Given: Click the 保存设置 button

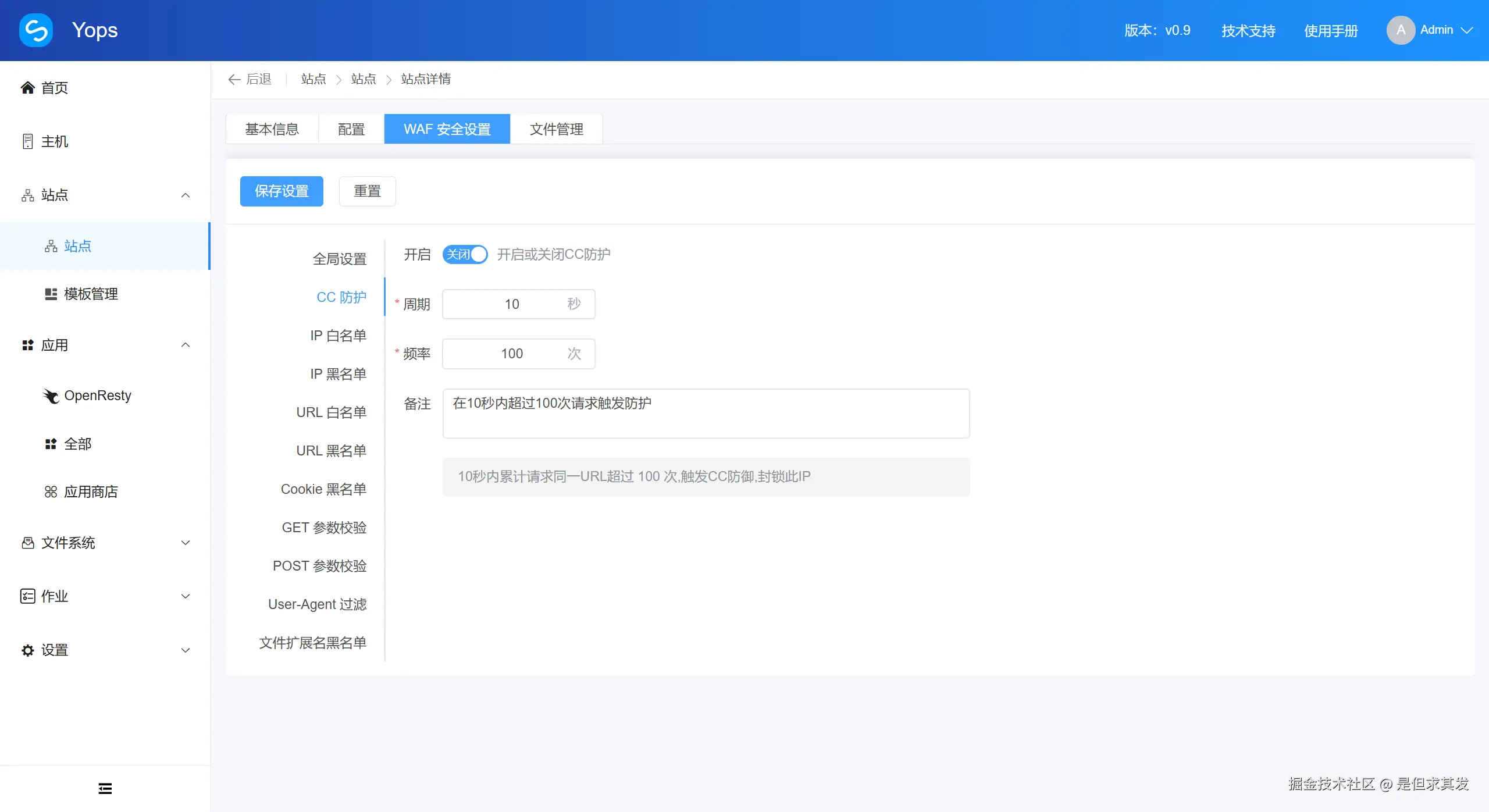Looking at the screenshot, I should click(282, 191).
